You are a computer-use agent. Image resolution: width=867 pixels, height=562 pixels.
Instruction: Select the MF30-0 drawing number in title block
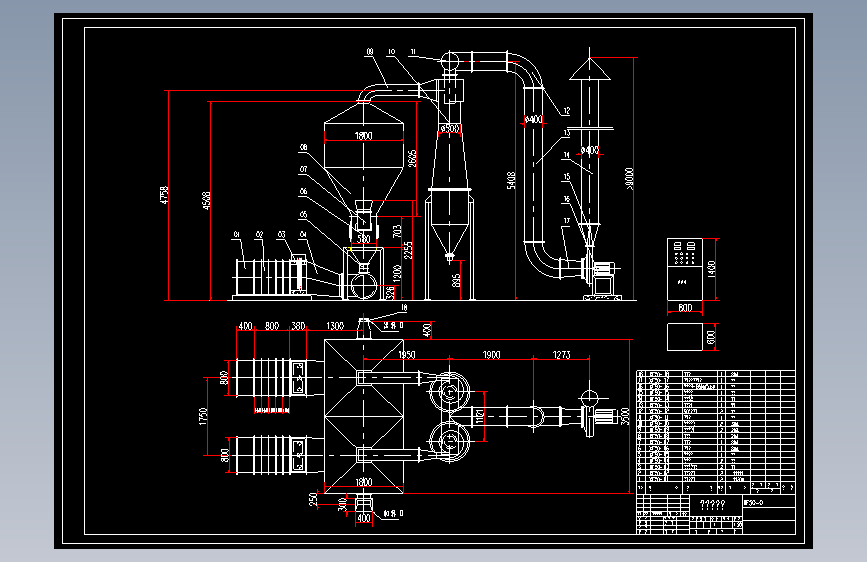click(754, 503)
